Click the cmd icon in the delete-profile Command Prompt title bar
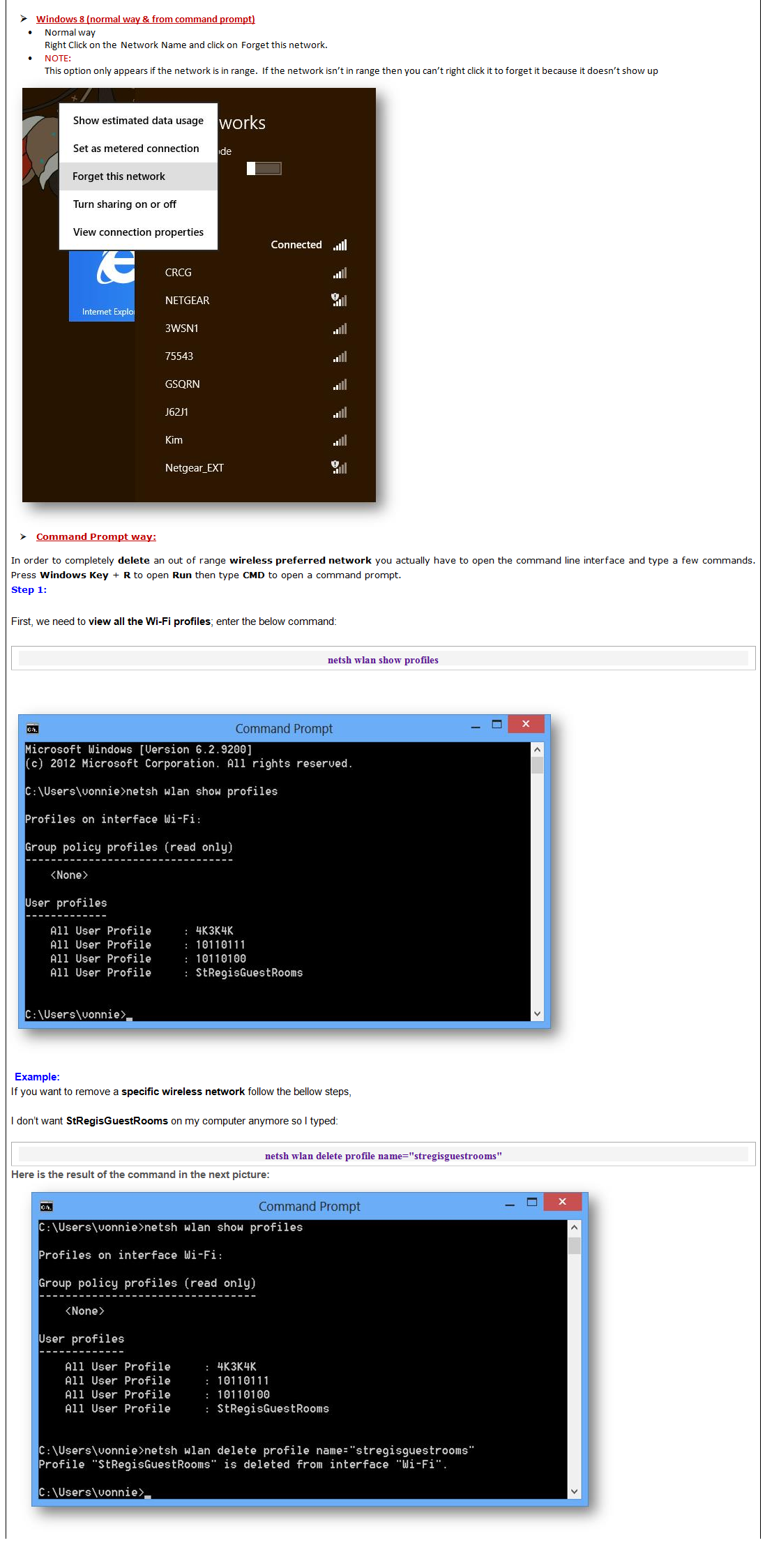Screen dimensions: 765x1568 [46, 1207]
